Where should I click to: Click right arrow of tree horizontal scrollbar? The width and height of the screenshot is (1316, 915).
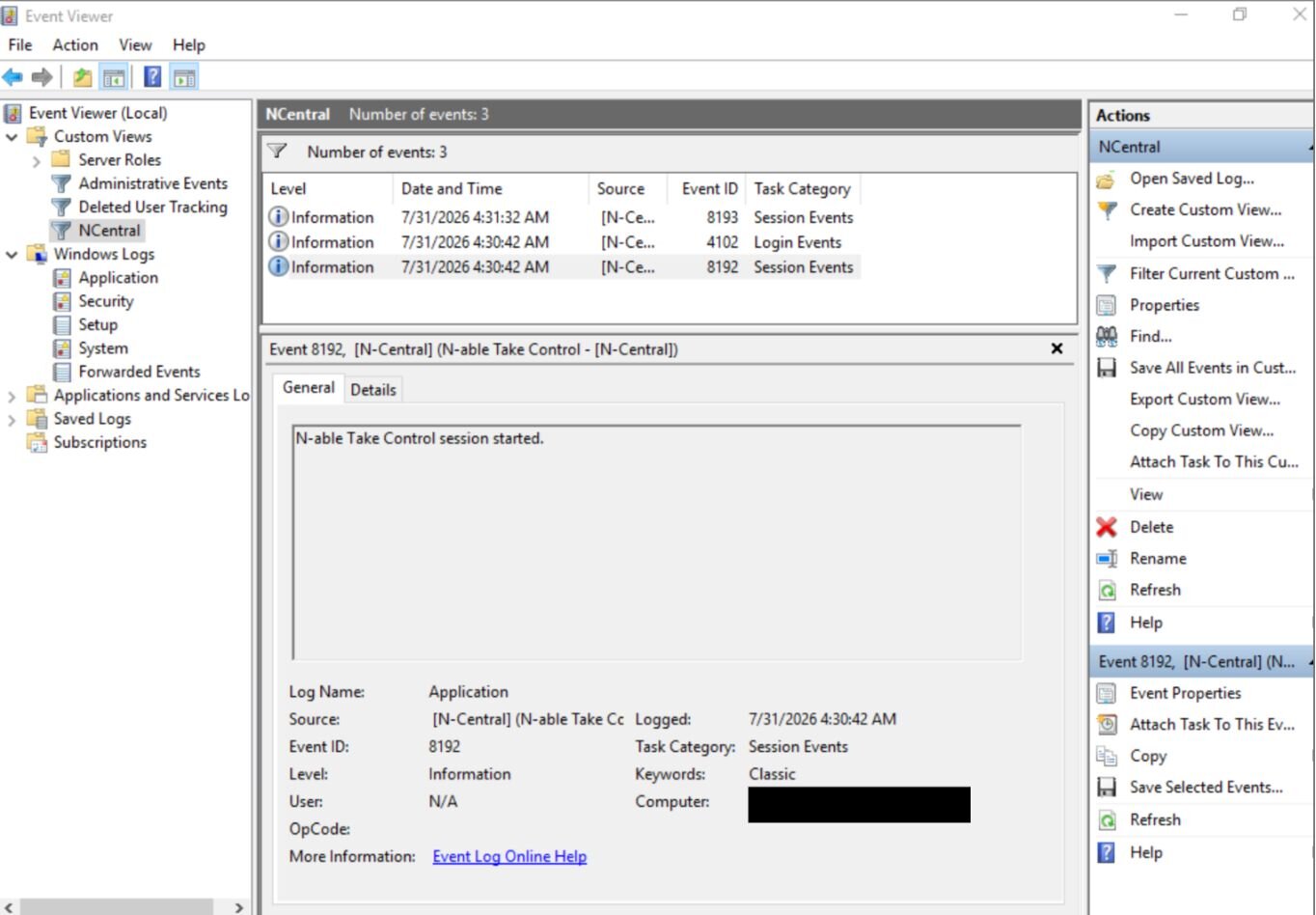[x=239, y=907]
